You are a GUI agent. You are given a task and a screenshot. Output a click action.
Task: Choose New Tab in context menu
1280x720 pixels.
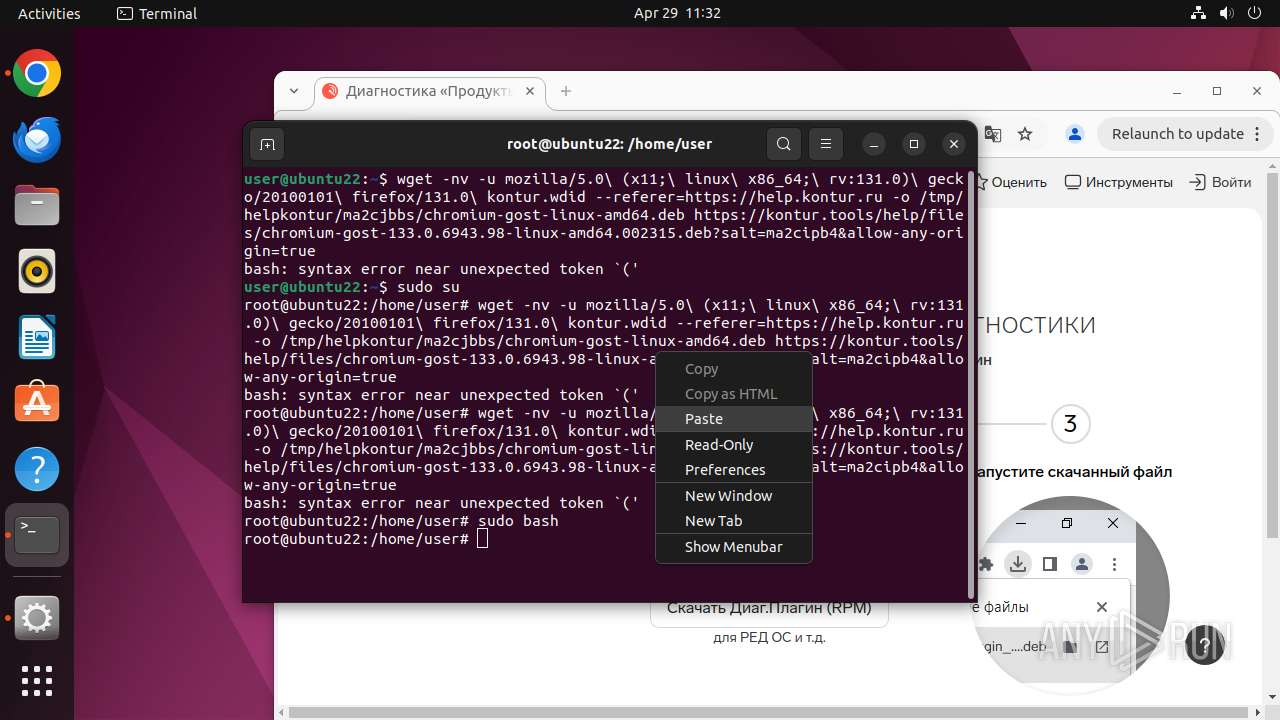(733, 521)
